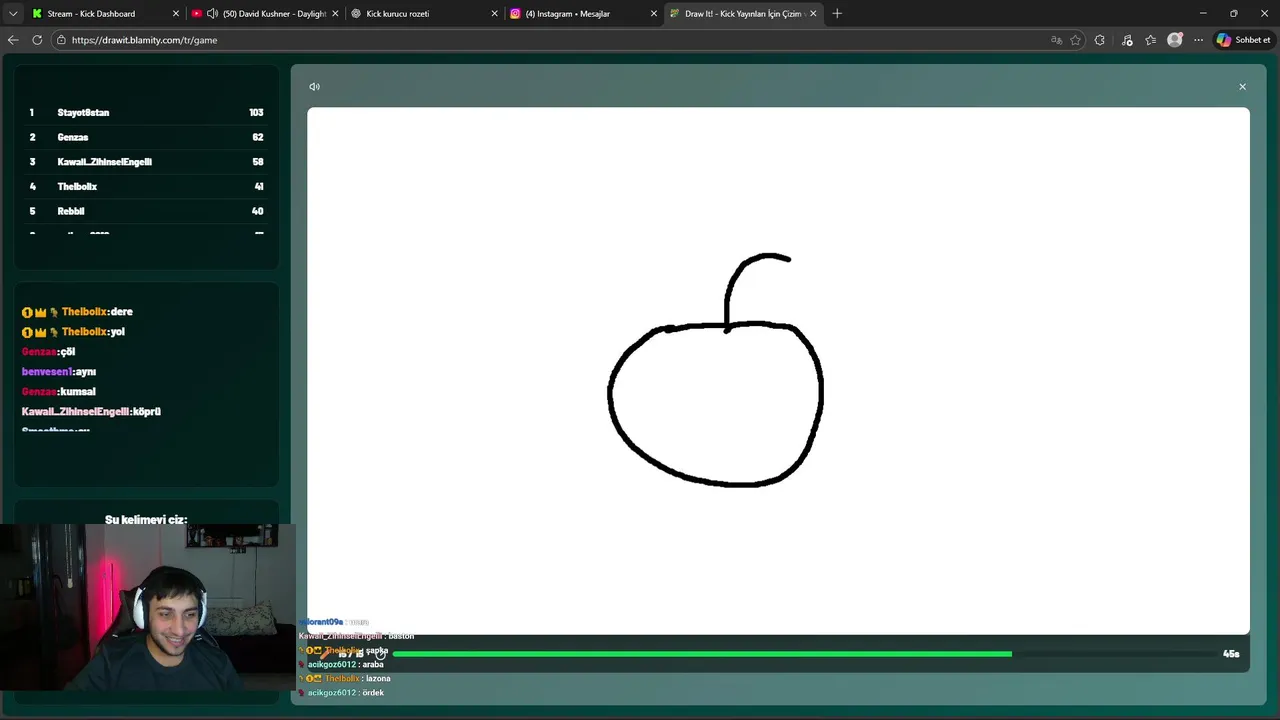Viewport: 1280px width, 720px height.
Task: Select Theibolix leaderboard row
Action: pyautogui.click(x=146, y=187)
